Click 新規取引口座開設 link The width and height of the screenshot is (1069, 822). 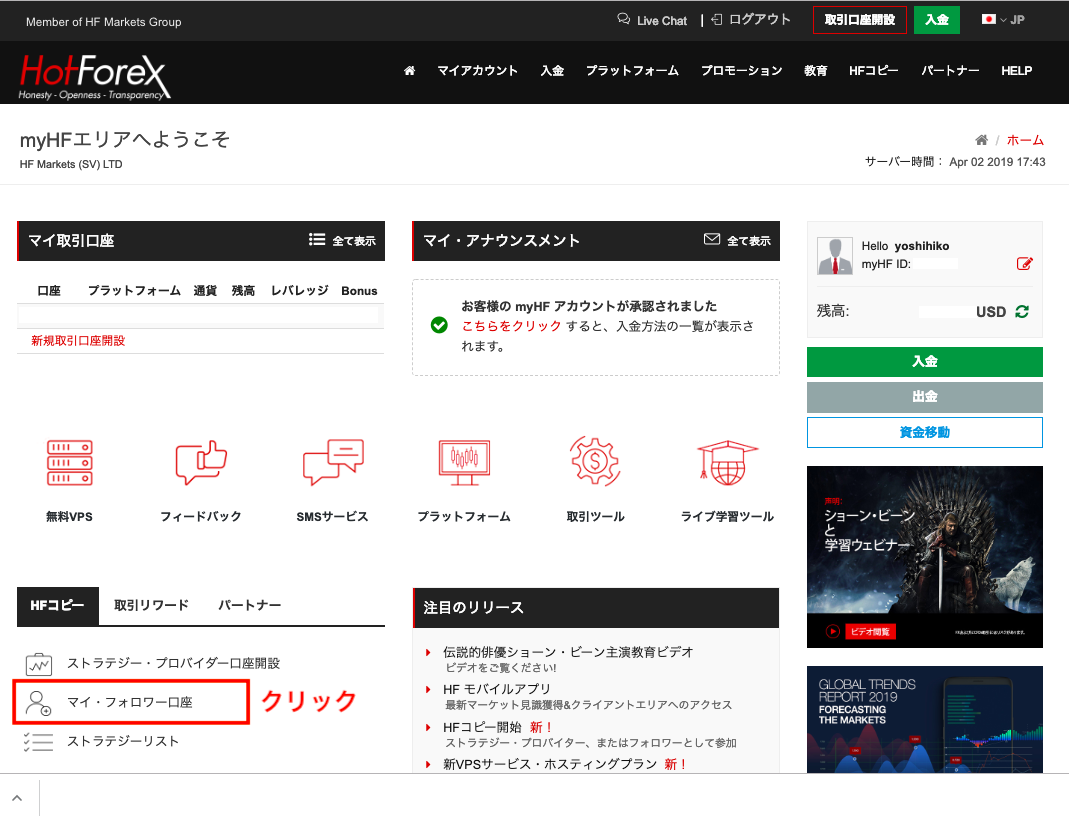pyautogui.click(x=78, y=340)
